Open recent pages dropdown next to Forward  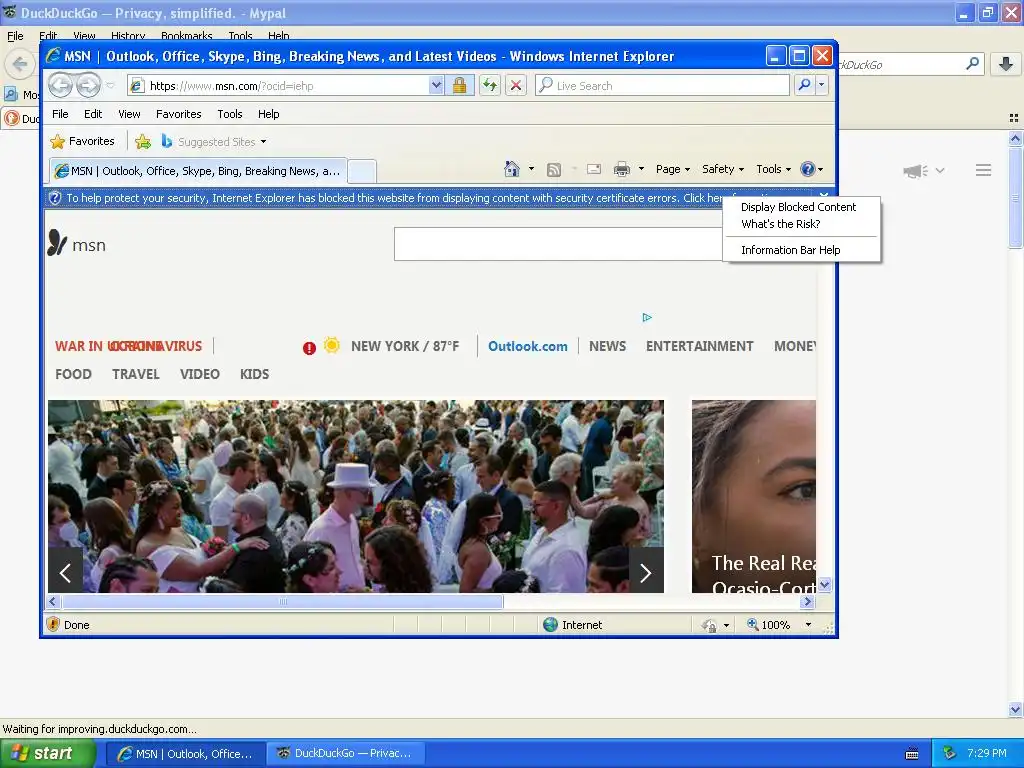[x=110, y=86]
